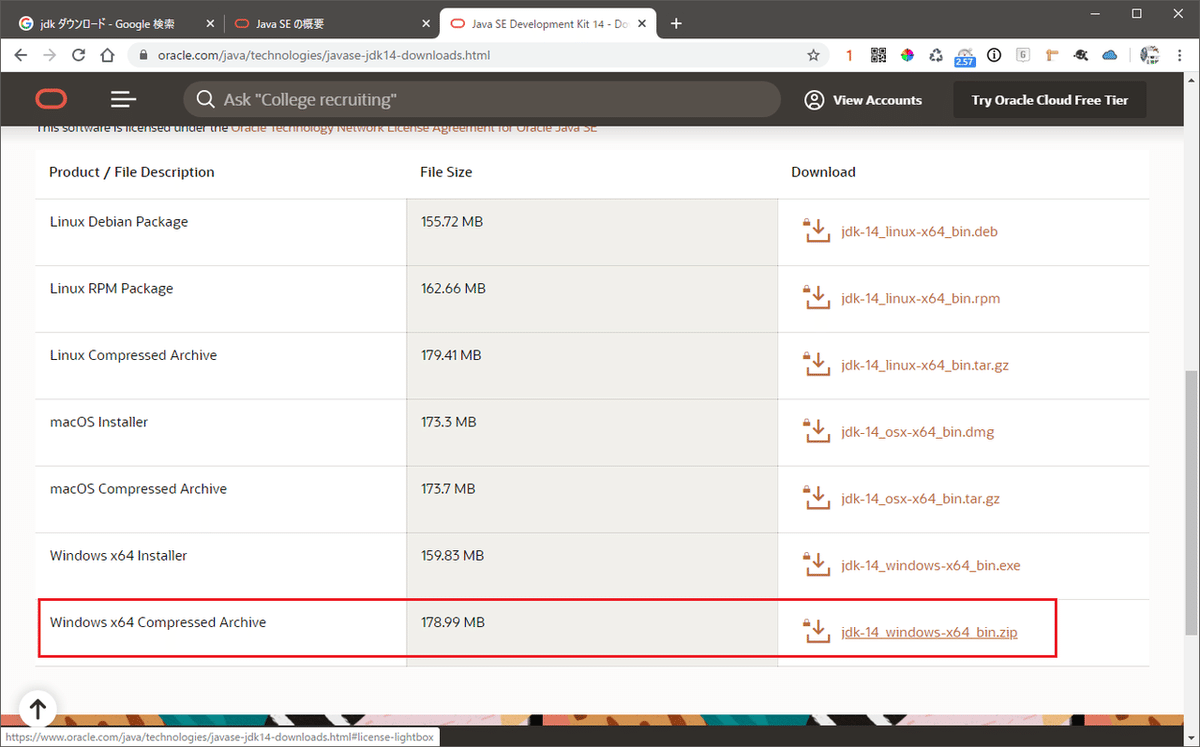This screenshot has width=1200, height=747.
Task: Click the recycle arrows extension icon
Action: click(936, 55)
